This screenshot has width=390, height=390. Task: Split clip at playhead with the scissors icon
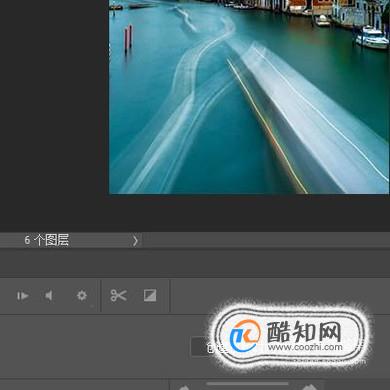coord(118,296)
